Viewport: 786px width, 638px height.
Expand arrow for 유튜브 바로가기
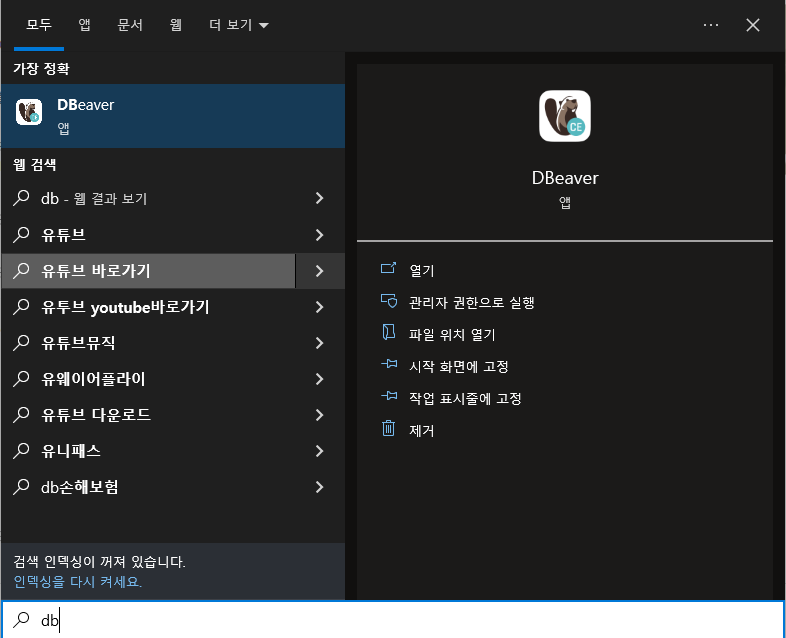pyautogui.click(x=320, y=271)
